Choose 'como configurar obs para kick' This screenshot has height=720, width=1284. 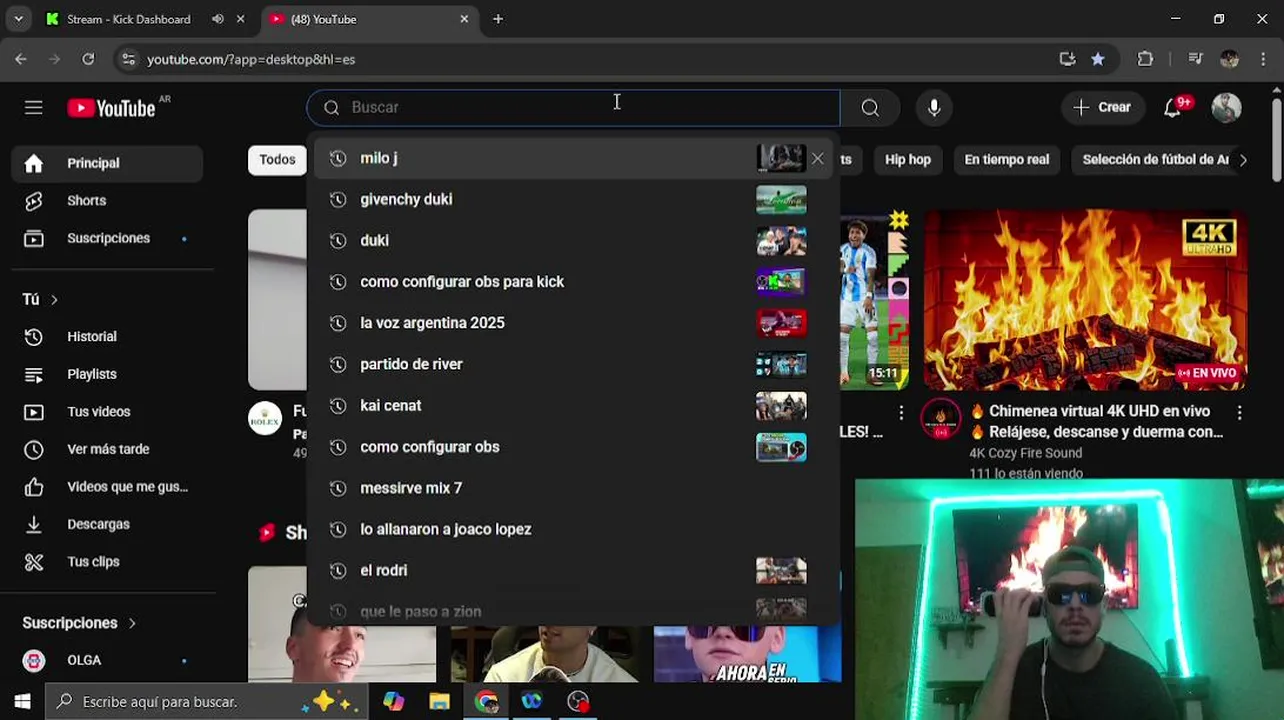tap(573, 282)
